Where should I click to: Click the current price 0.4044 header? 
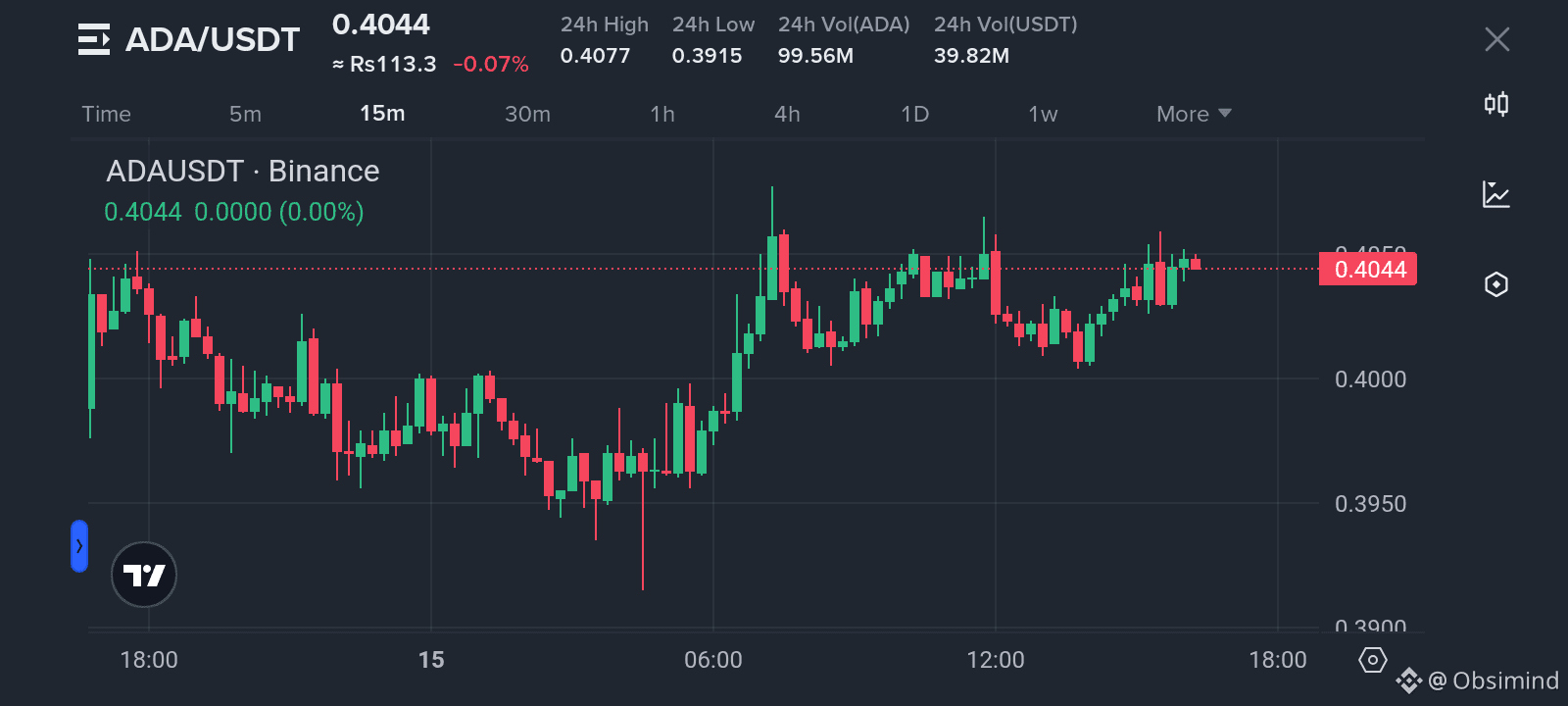(x=381, y=25)
